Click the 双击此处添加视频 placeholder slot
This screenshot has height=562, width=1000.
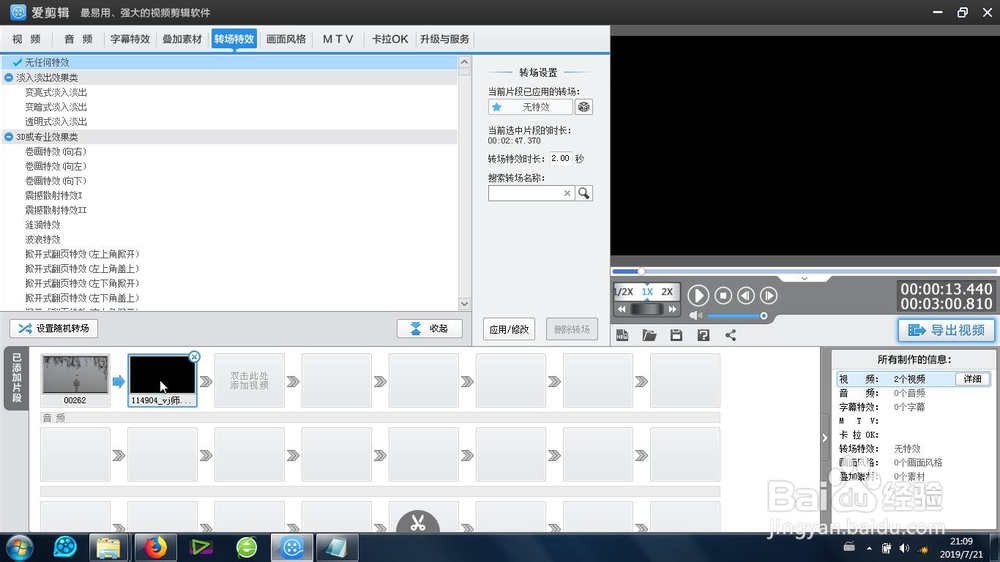pos(249,381)
